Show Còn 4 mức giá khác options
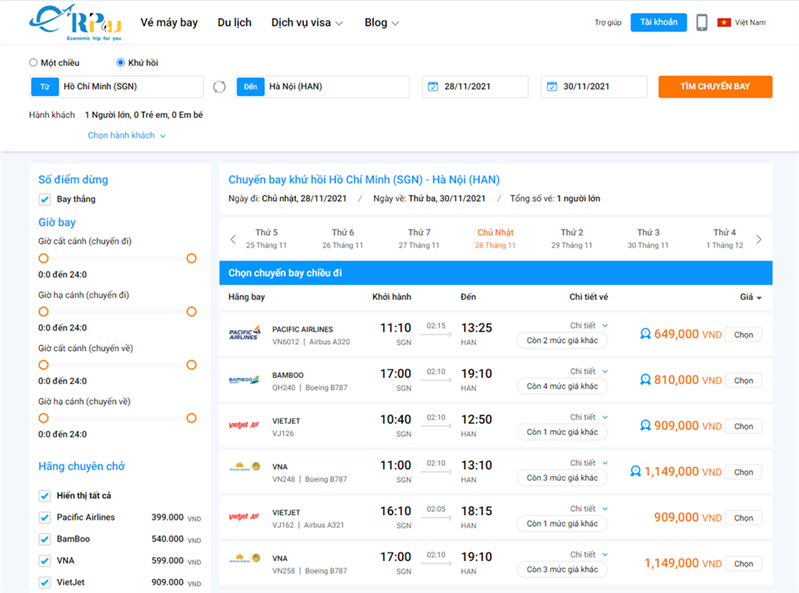799x593 pixels. click(x=562, y=386)
